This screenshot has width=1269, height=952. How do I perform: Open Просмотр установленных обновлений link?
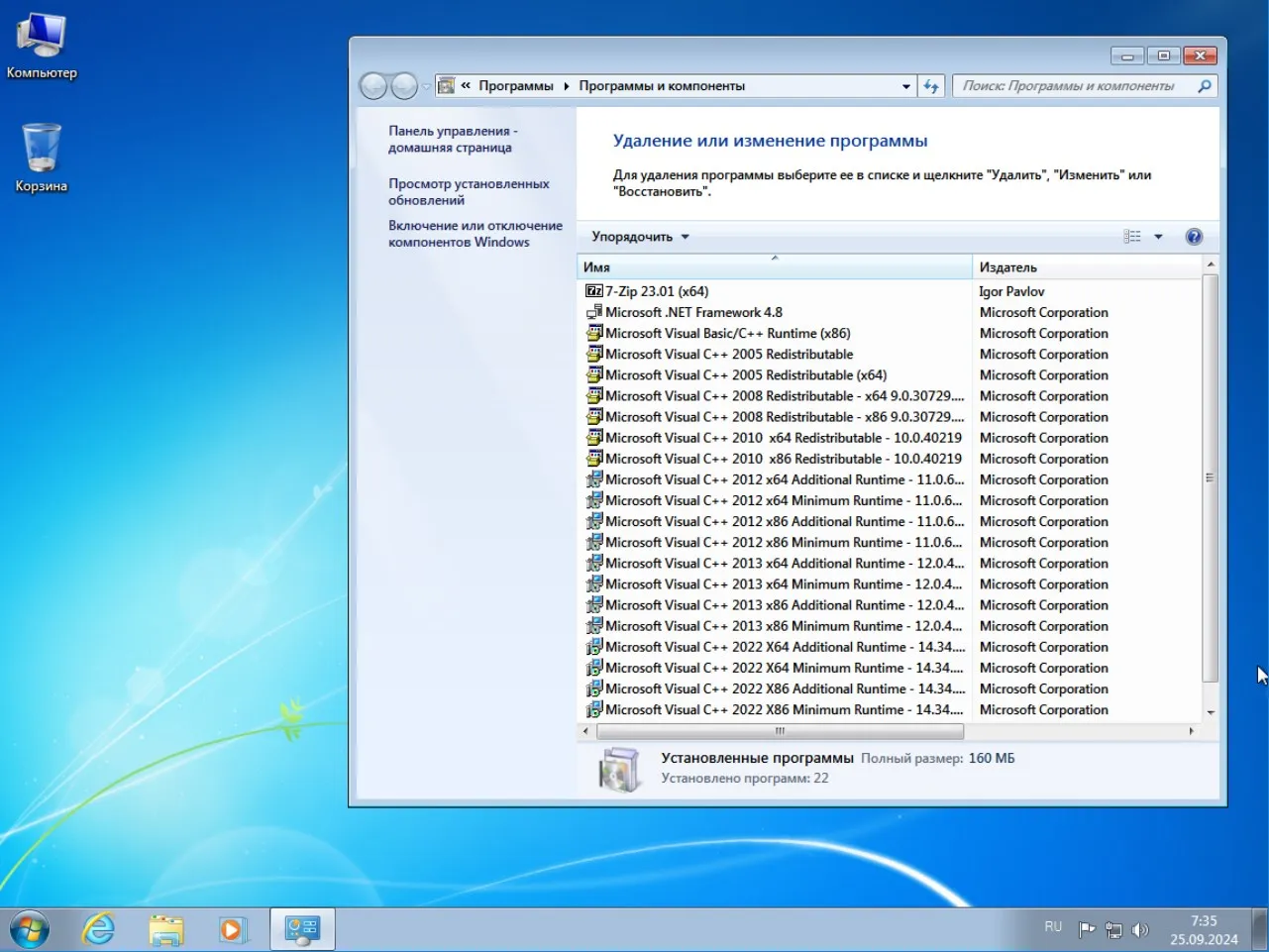point(469,191)
